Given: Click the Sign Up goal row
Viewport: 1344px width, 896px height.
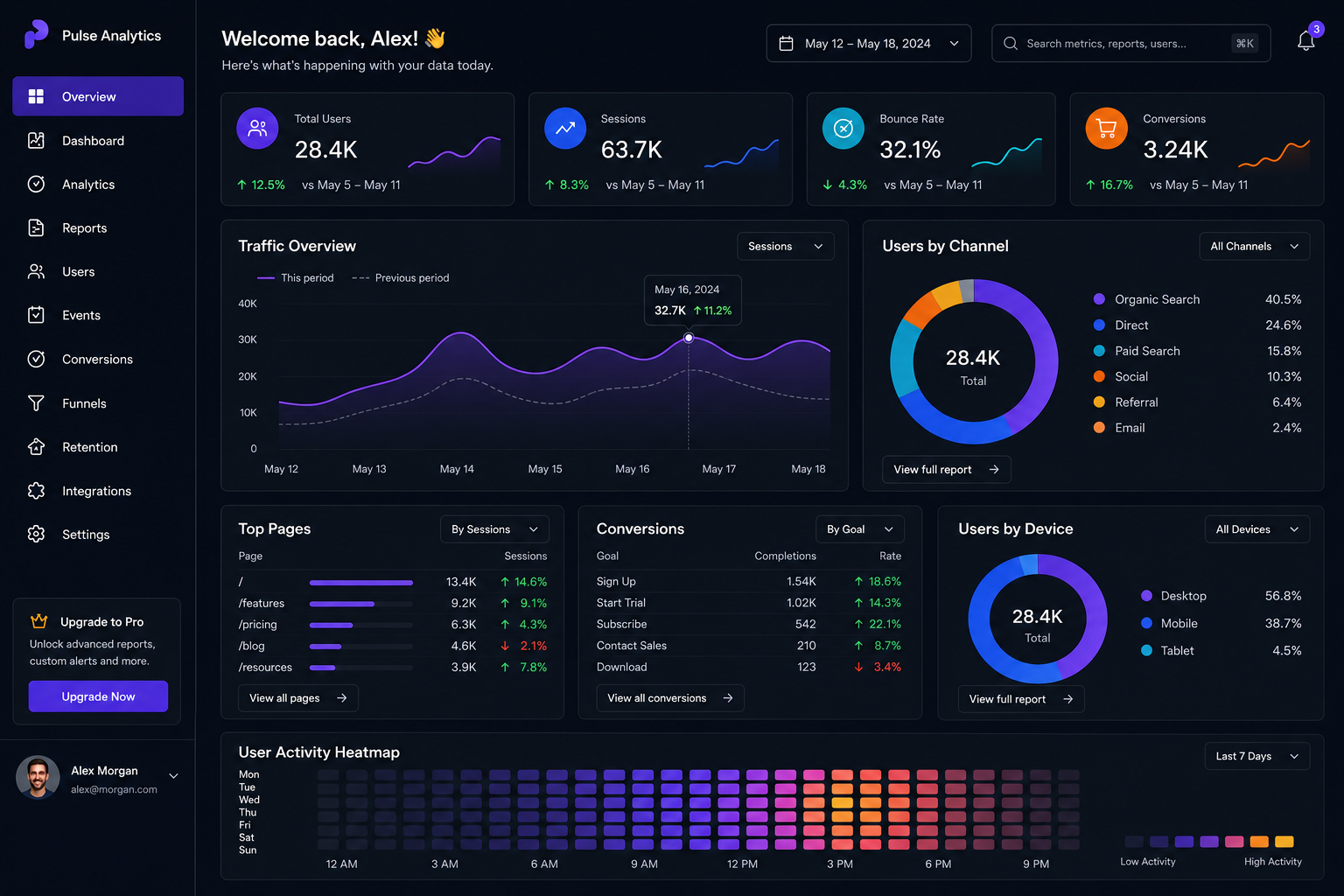Looking at the screenshot, I should [749, 581].
